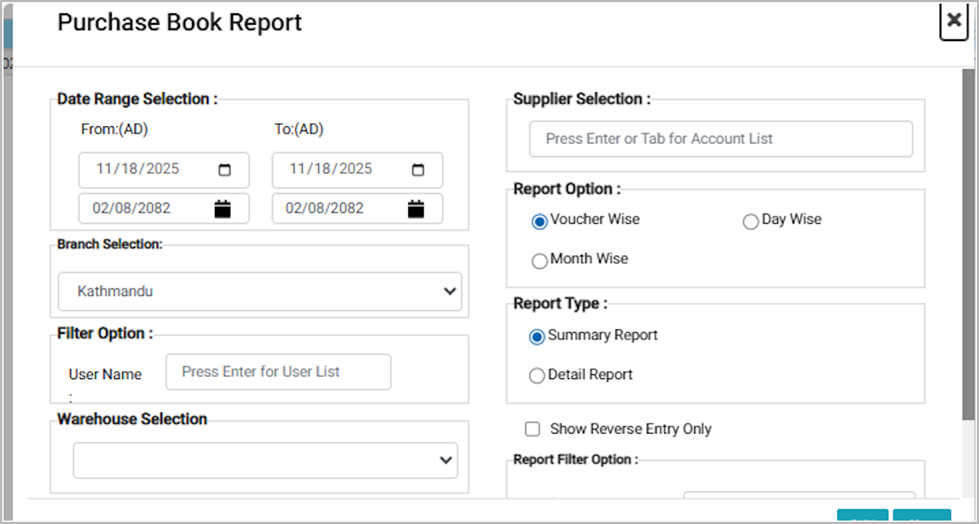
Task: Click the Supplier Selection account field
Action: click(720, 139)
